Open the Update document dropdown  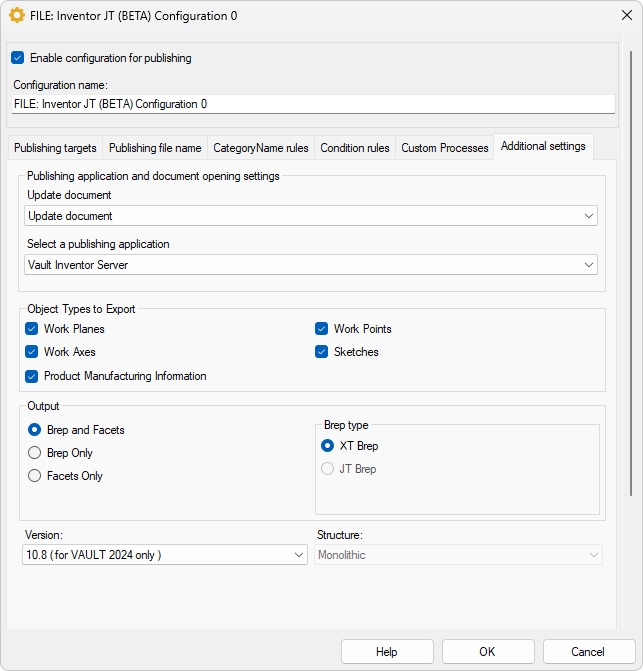311,216
